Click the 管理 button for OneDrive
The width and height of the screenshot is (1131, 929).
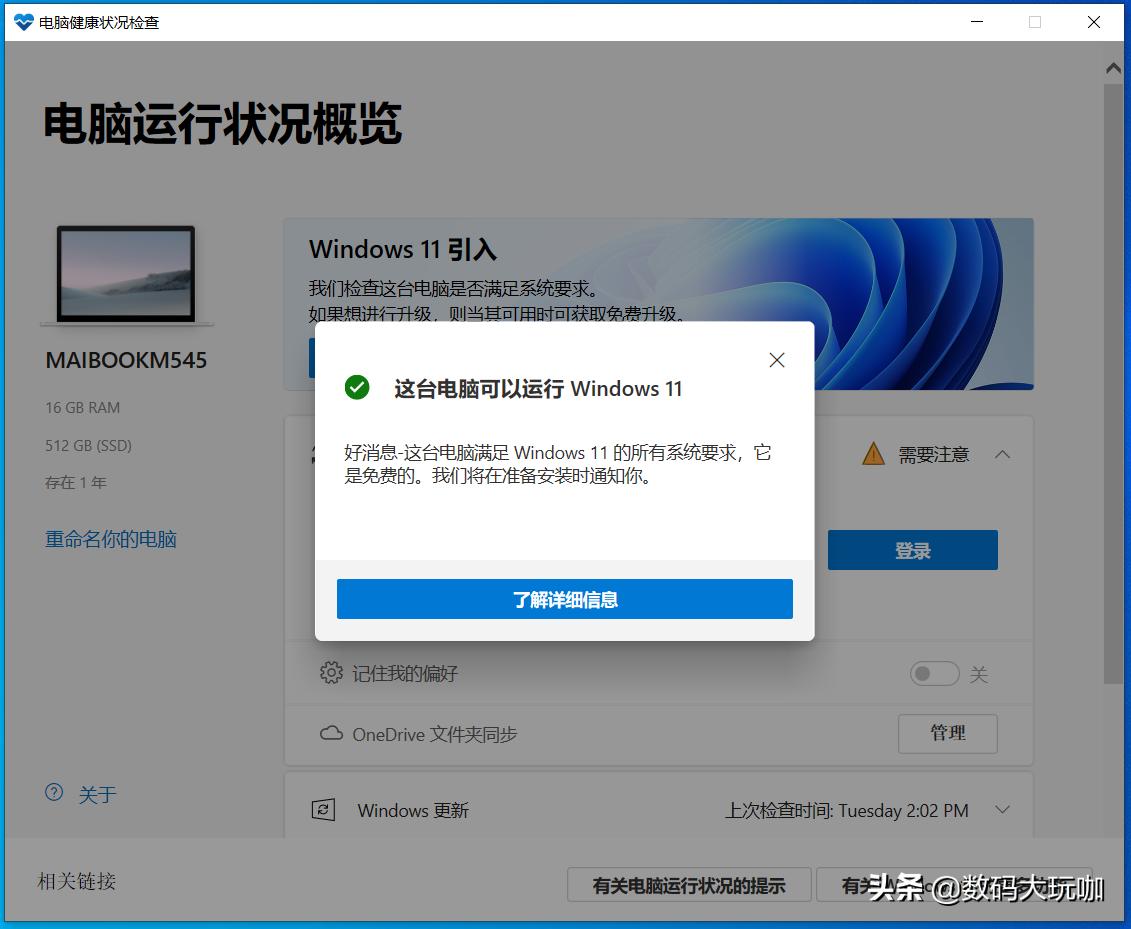click(x=948, y=734)
